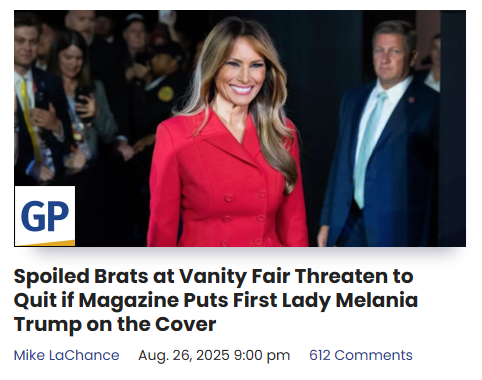
Task: Click the GP logo badge on the photo
Action: pyautogui.click(x=45, y=216)
